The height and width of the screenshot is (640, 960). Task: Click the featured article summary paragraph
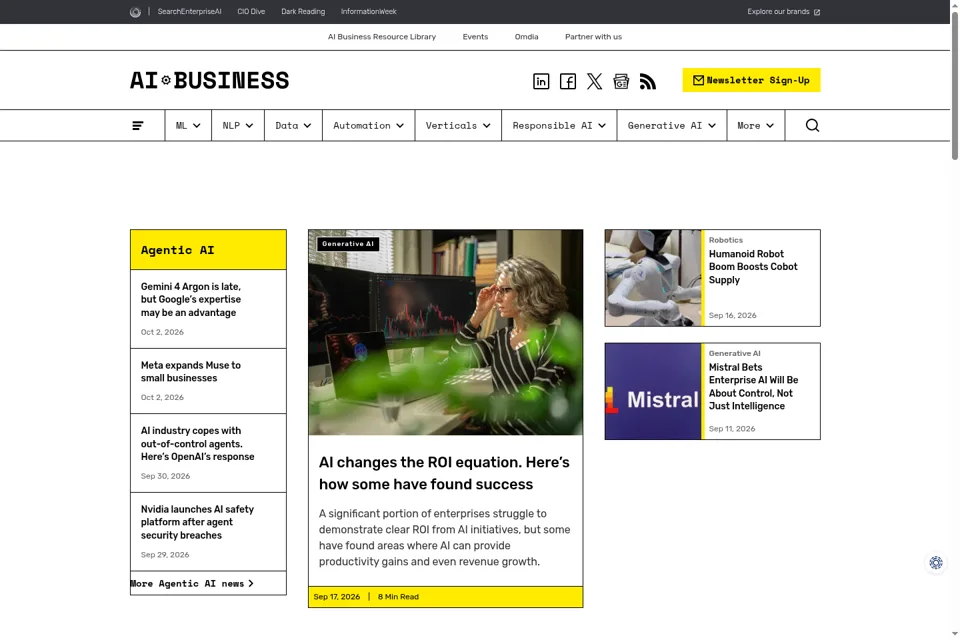coord(444,538)
